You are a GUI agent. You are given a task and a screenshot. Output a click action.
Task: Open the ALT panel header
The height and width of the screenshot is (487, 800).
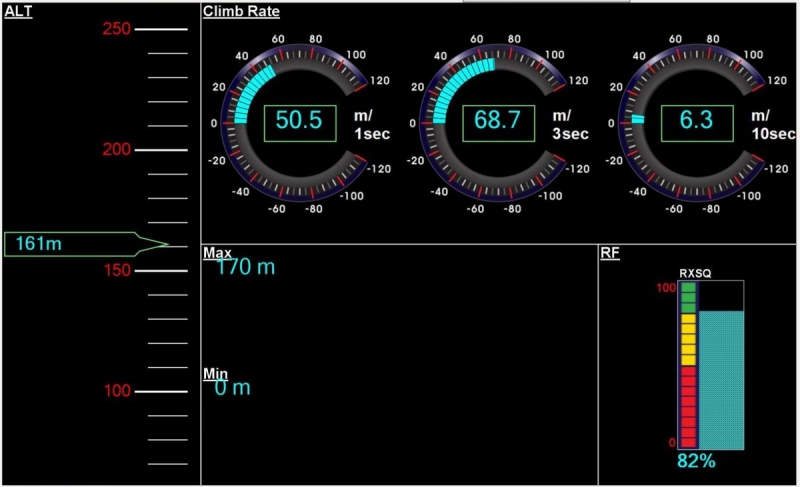17,11
